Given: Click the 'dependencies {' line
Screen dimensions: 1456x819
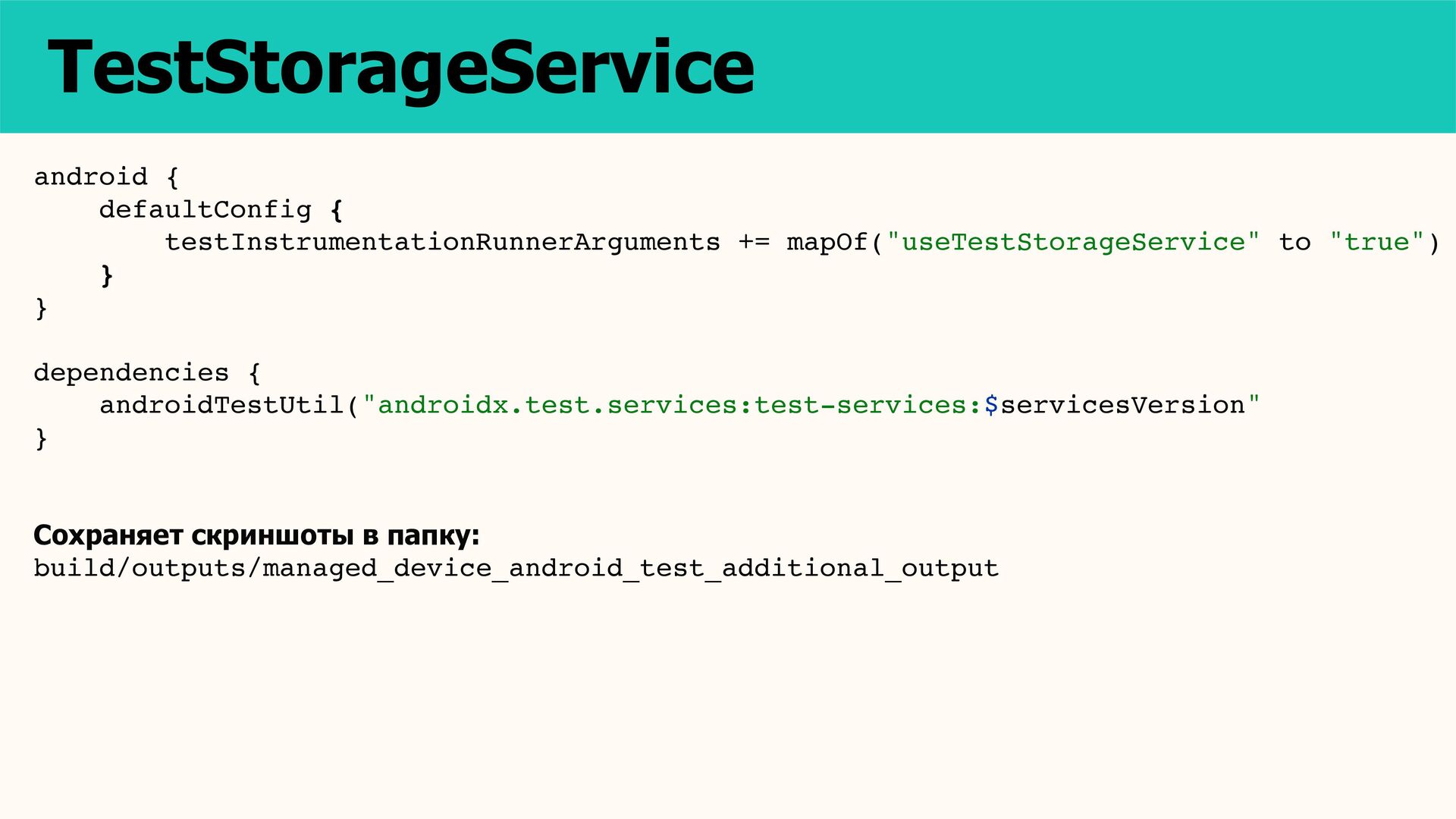Looking at the screenshot, I should tap(147, 373).
